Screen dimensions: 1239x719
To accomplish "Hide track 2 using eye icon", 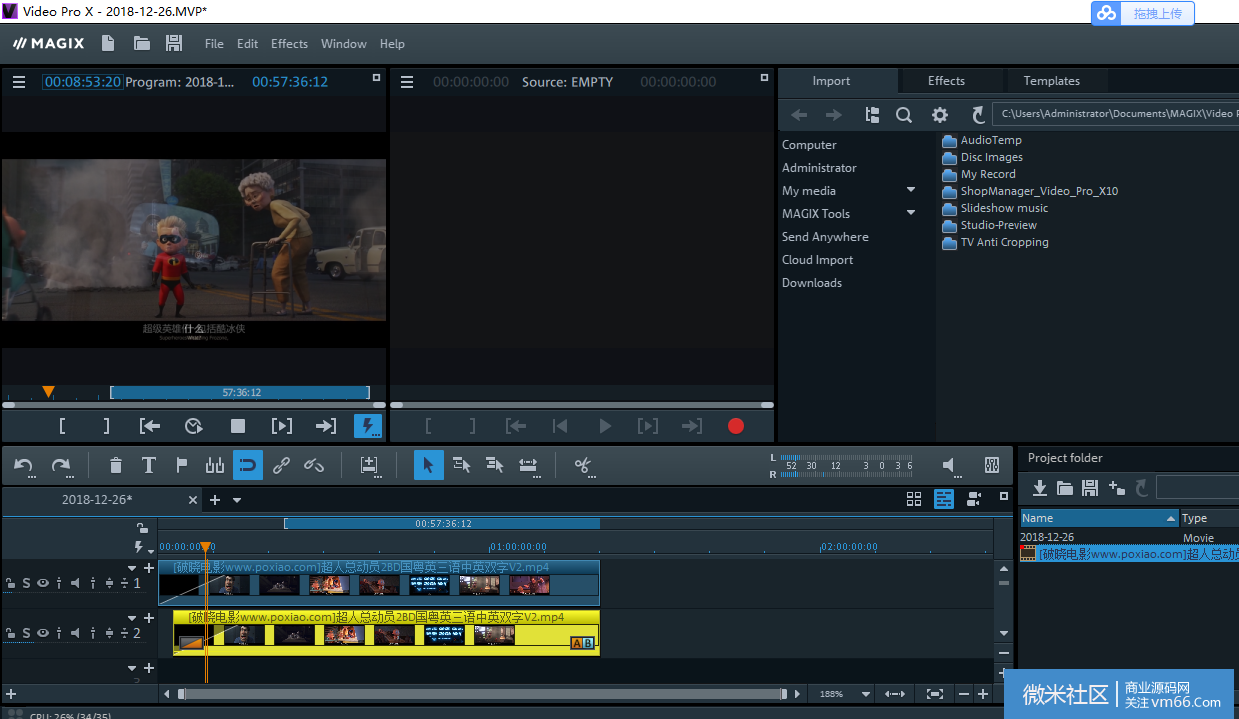I will (x=43, y=633).
